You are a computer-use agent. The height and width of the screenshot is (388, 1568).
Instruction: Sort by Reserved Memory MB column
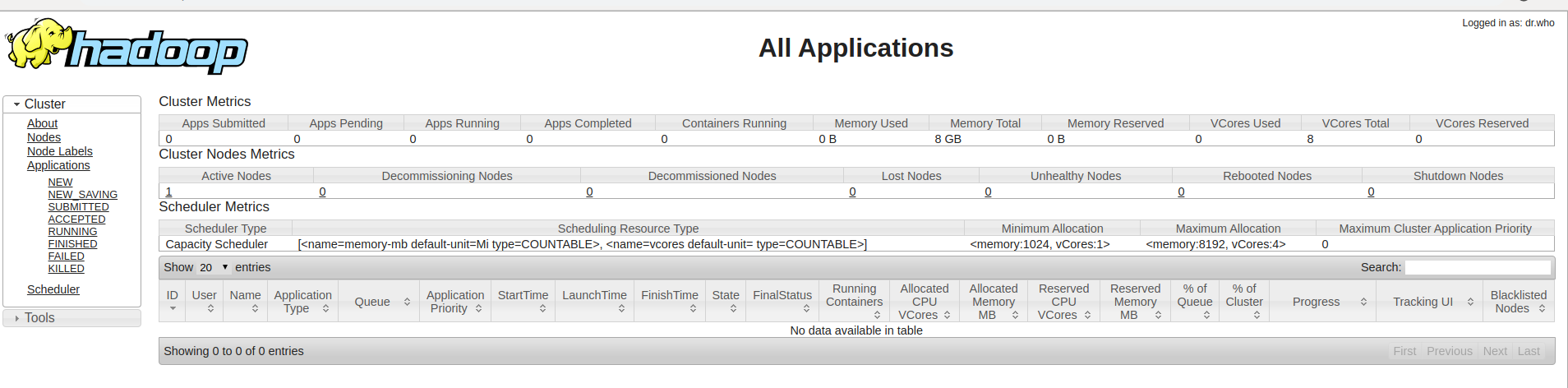[x=1136, y=301]
